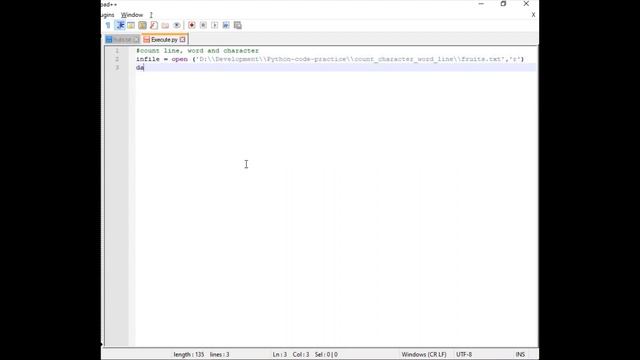
Task: Click line number 3 in margin
Action: pyautogui.click(x=117, y=68)
